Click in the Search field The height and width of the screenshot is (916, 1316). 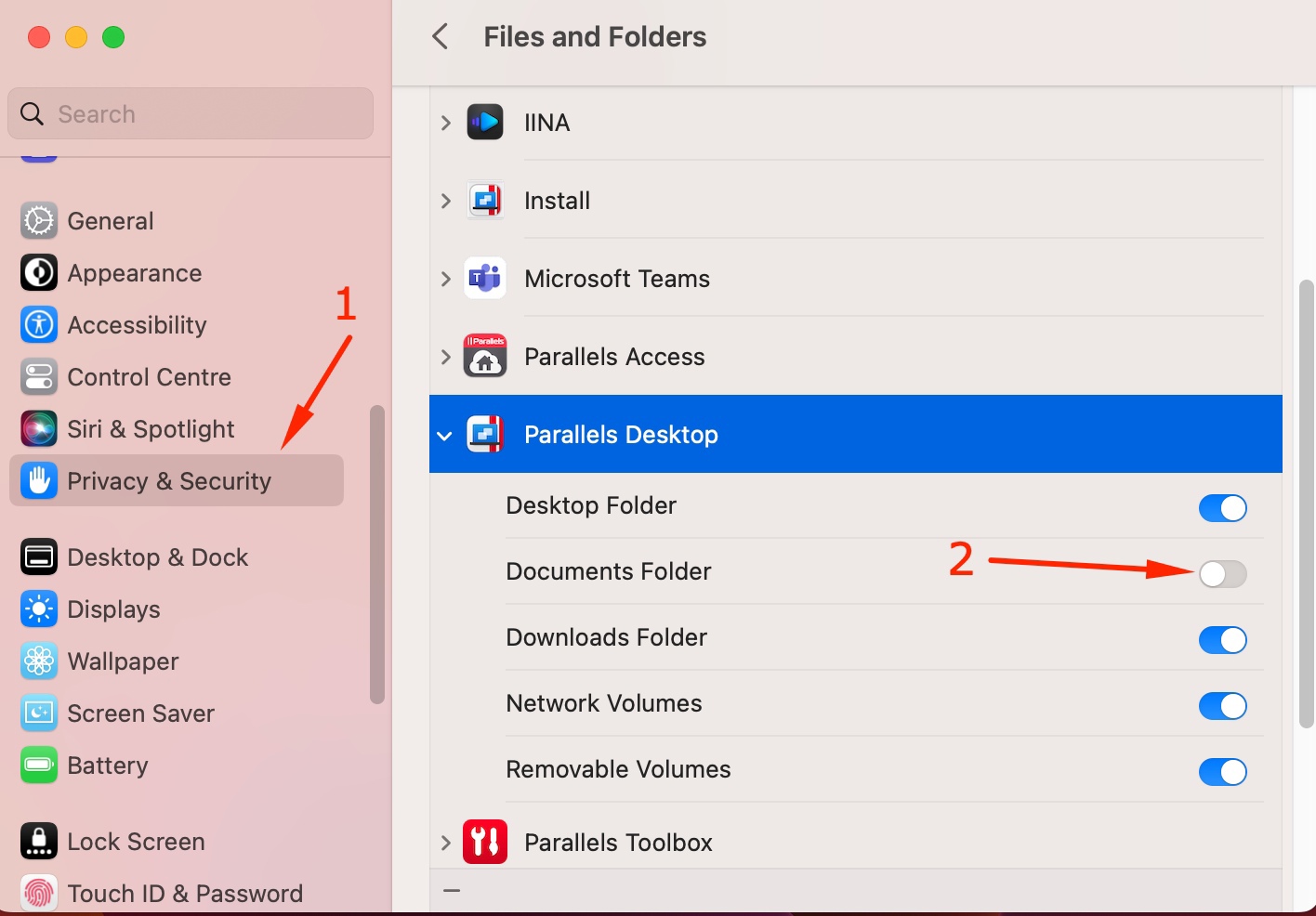coord(191,113)
